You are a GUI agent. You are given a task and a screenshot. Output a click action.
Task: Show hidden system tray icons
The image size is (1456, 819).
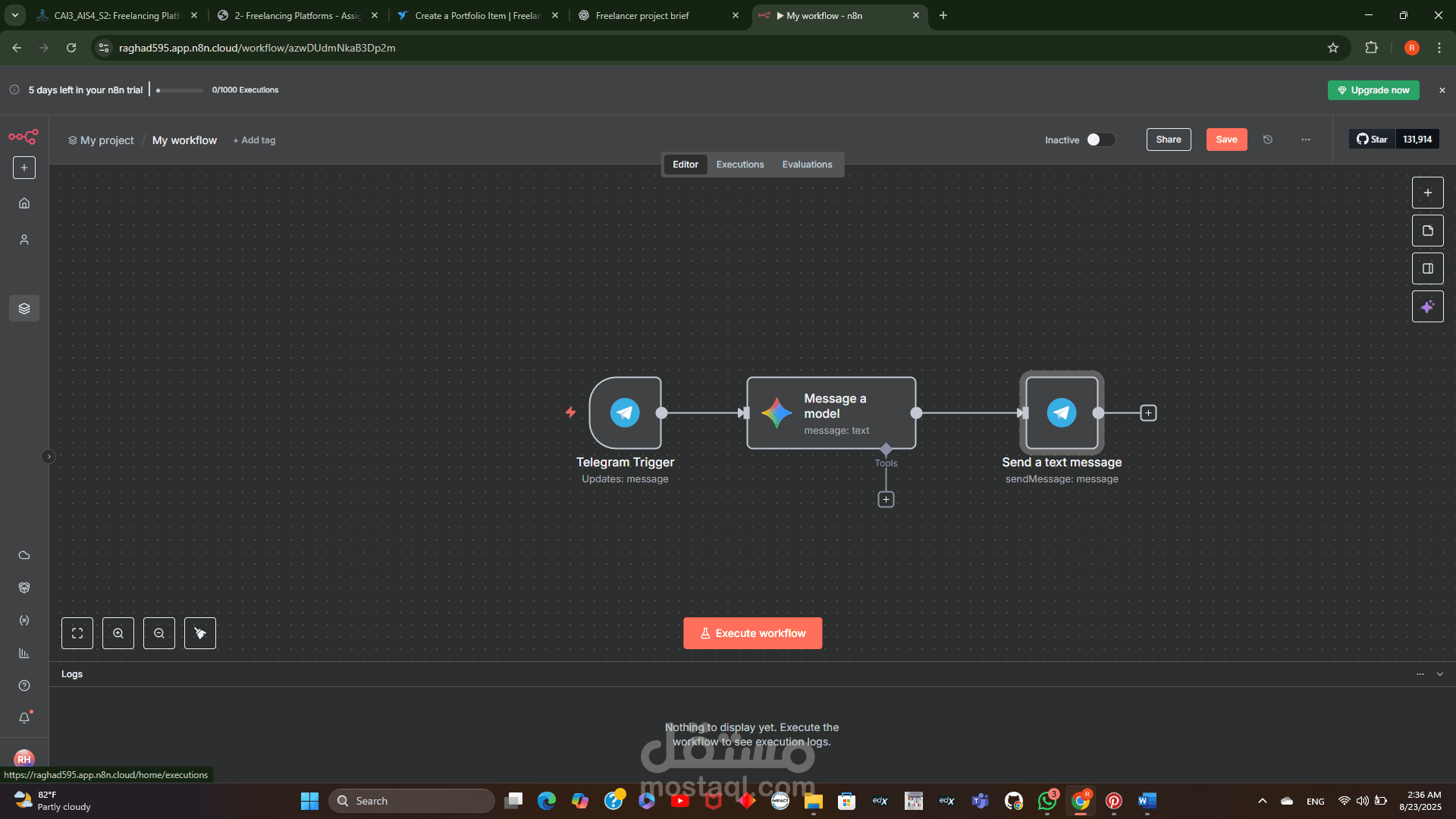pyautogui.click(x=1263, y=801)
